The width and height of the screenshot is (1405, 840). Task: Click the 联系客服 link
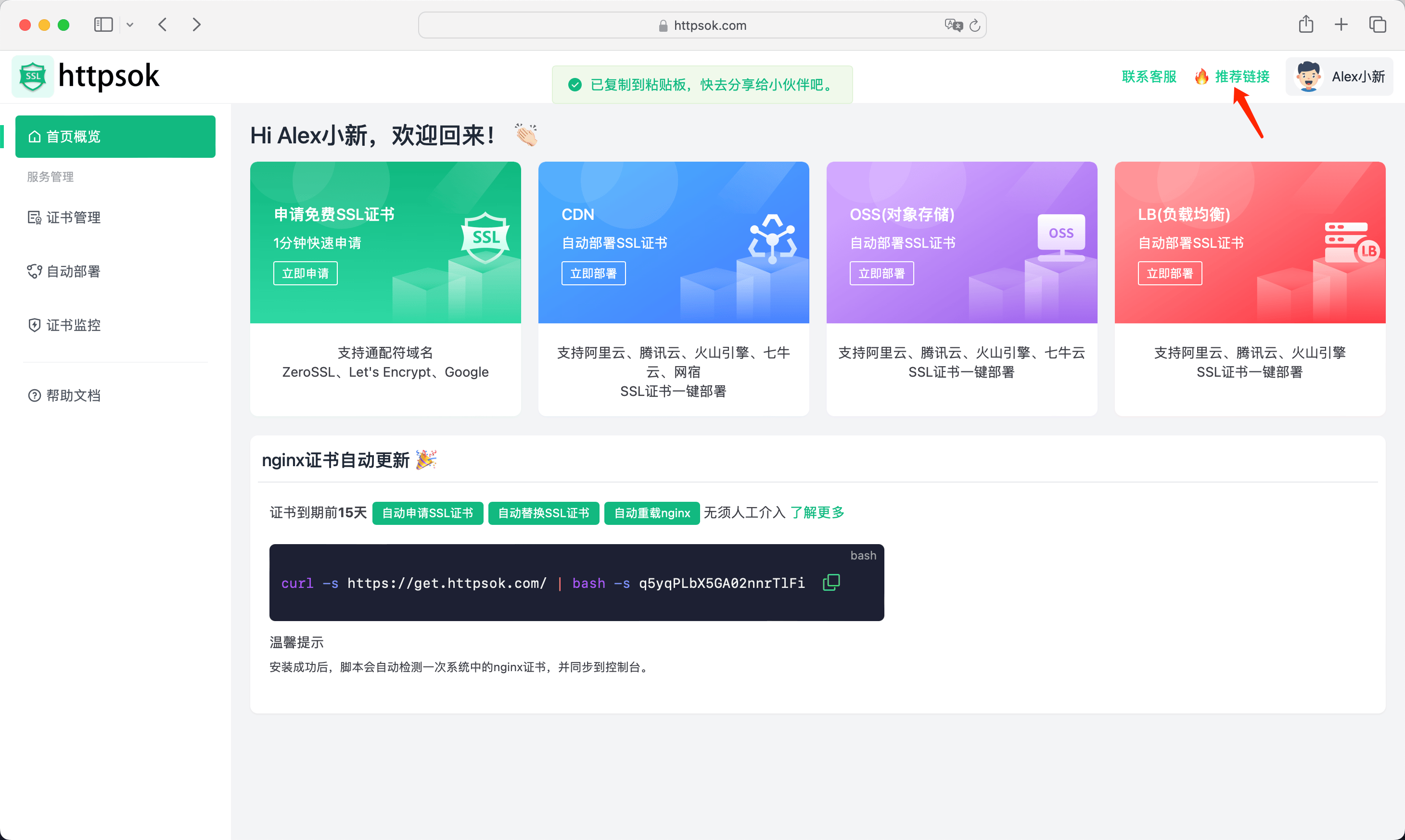tap(1148, 76)
